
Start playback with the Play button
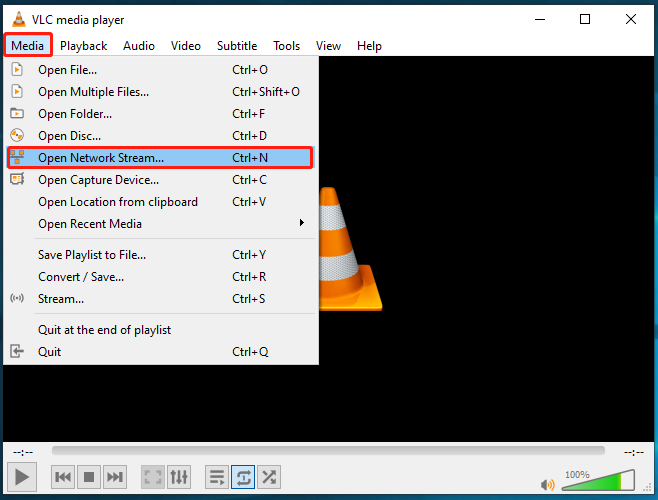[22, 477]
